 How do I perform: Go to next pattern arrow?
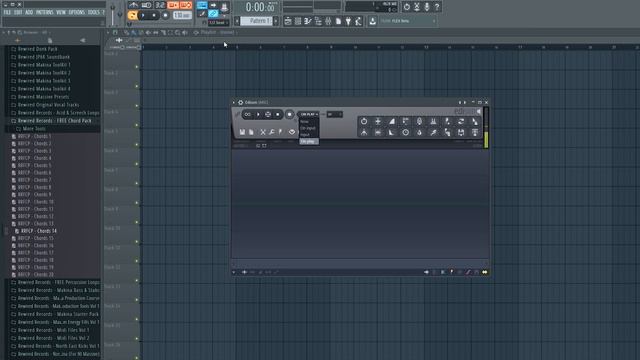276,21
